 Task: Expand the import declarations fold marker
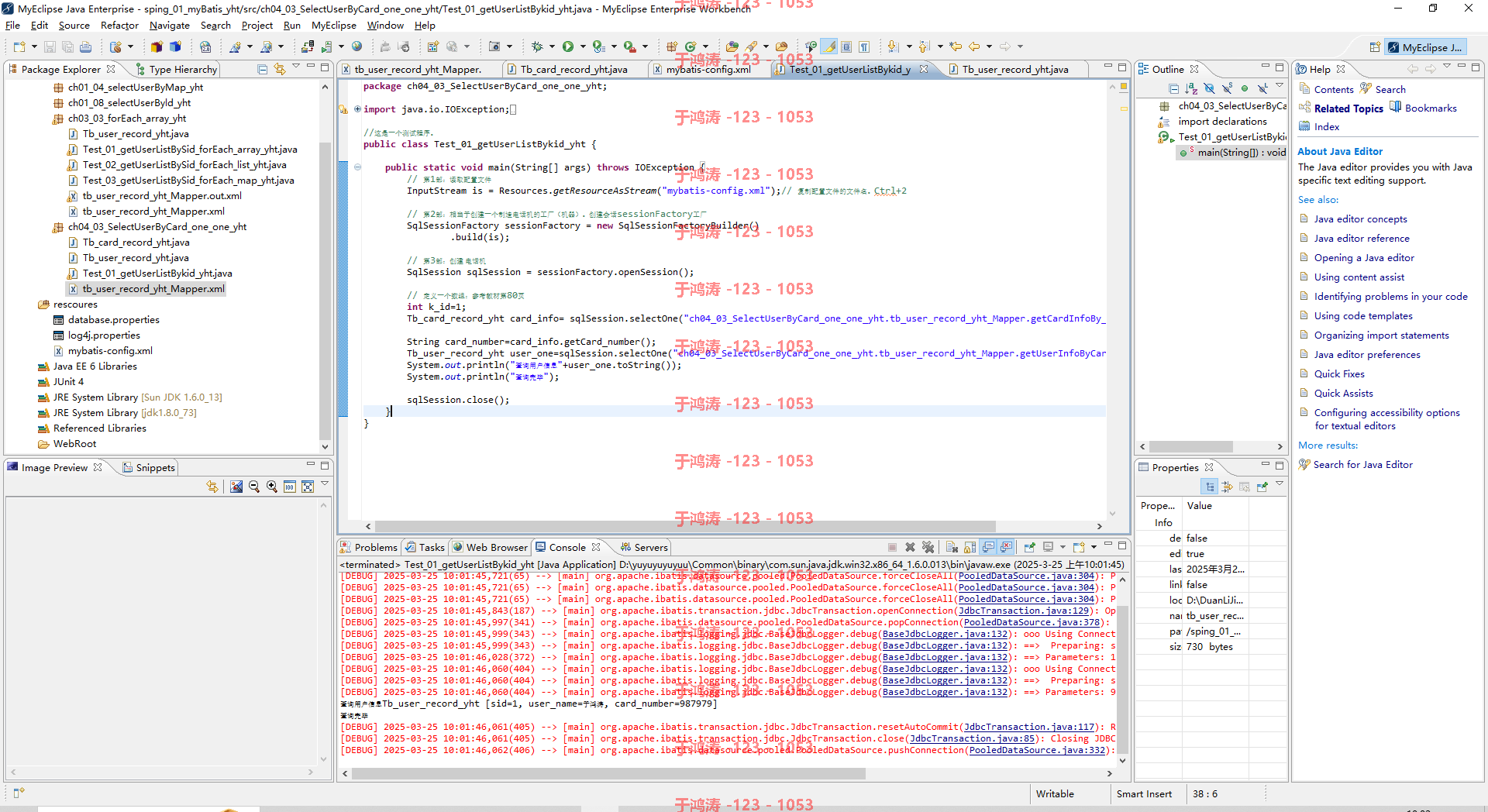(357, 109)
